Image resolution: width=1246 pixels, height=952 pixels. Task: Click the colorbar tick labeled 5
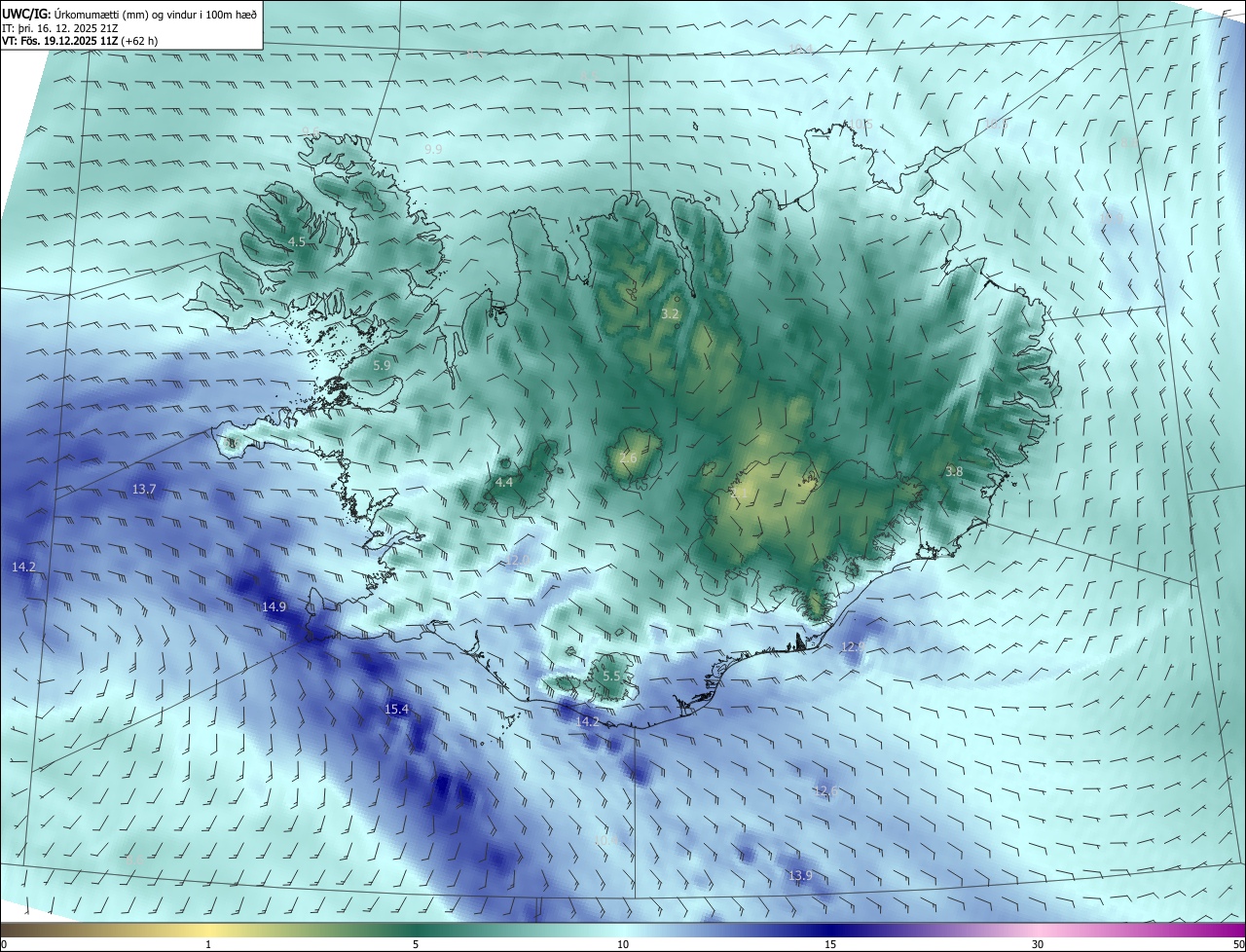coord(416,944)
